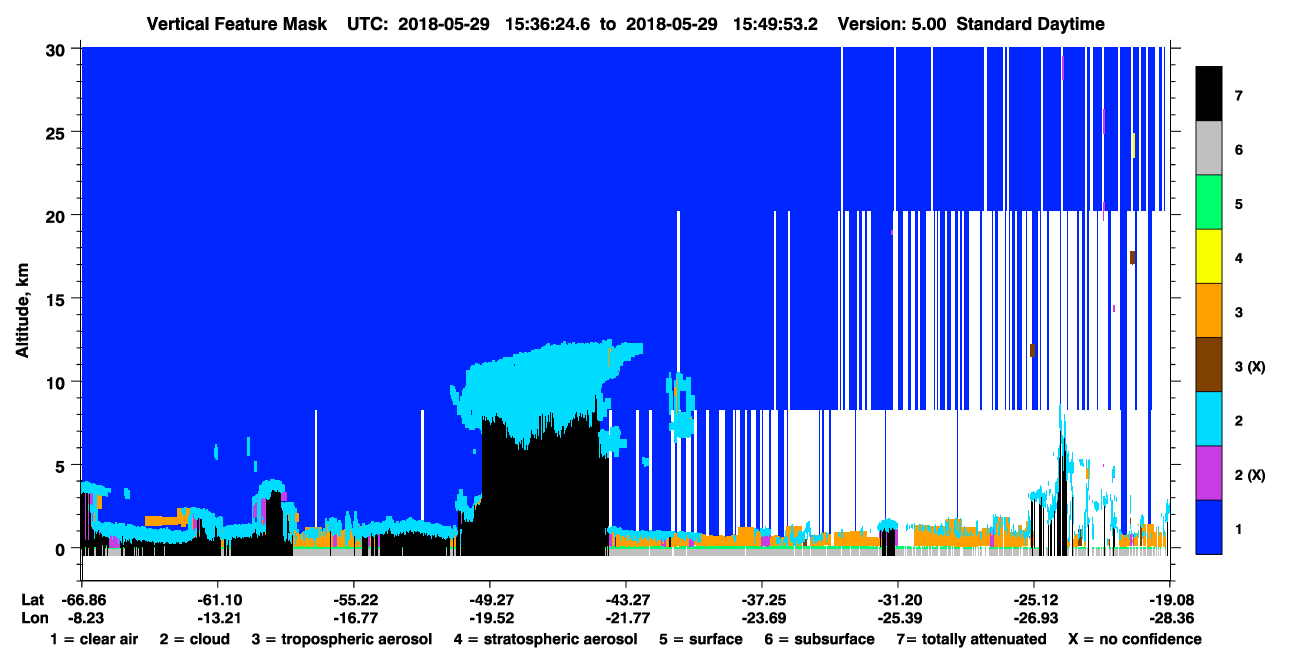The height and width of the screenshot is (667, 1300).
Task: Click the longitude value -25.39
Action: click(x=897, y=617)
